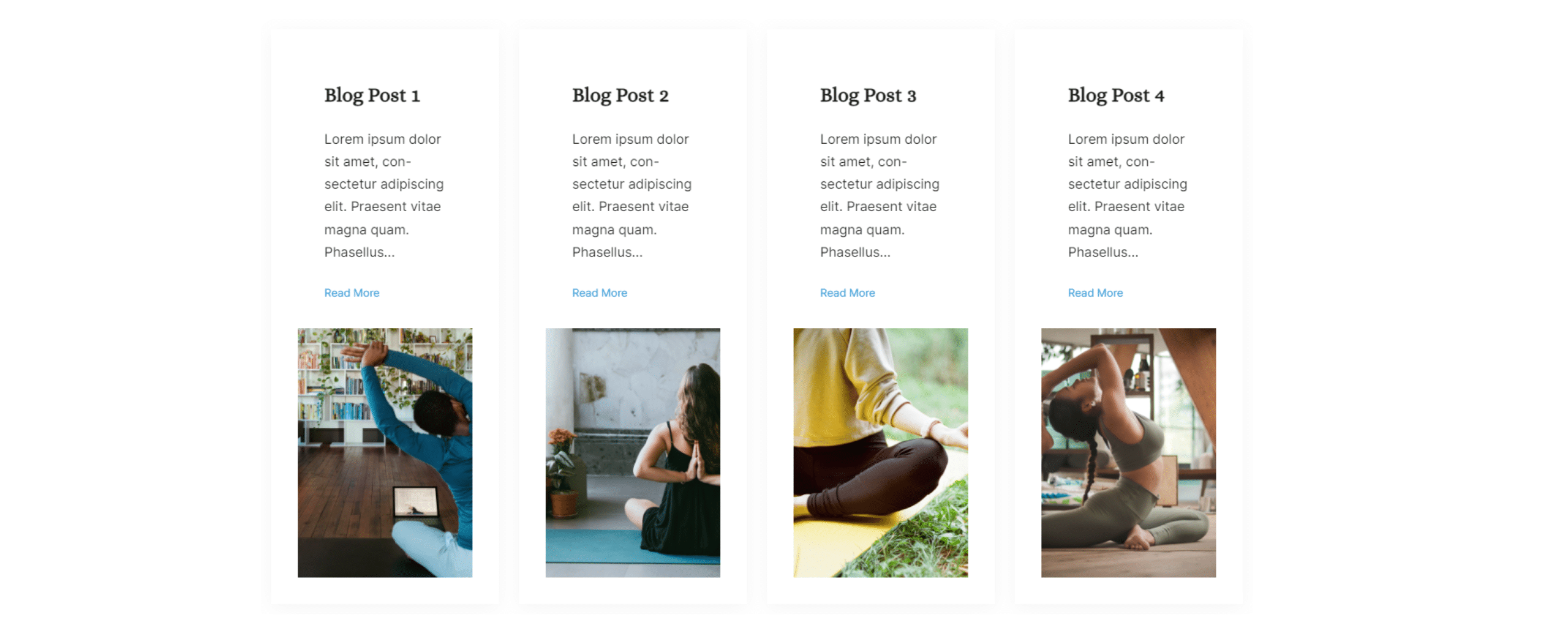This screenshot has width=1568, height=639.
Task: Open the Blog Post 1 title
Action: click(x=372, y=95)
